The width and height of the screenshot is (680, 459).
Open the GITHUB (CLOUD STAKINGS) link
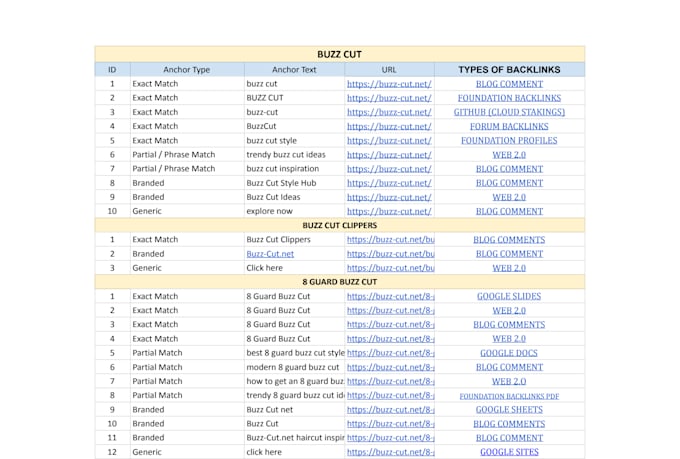pos(509,112)
